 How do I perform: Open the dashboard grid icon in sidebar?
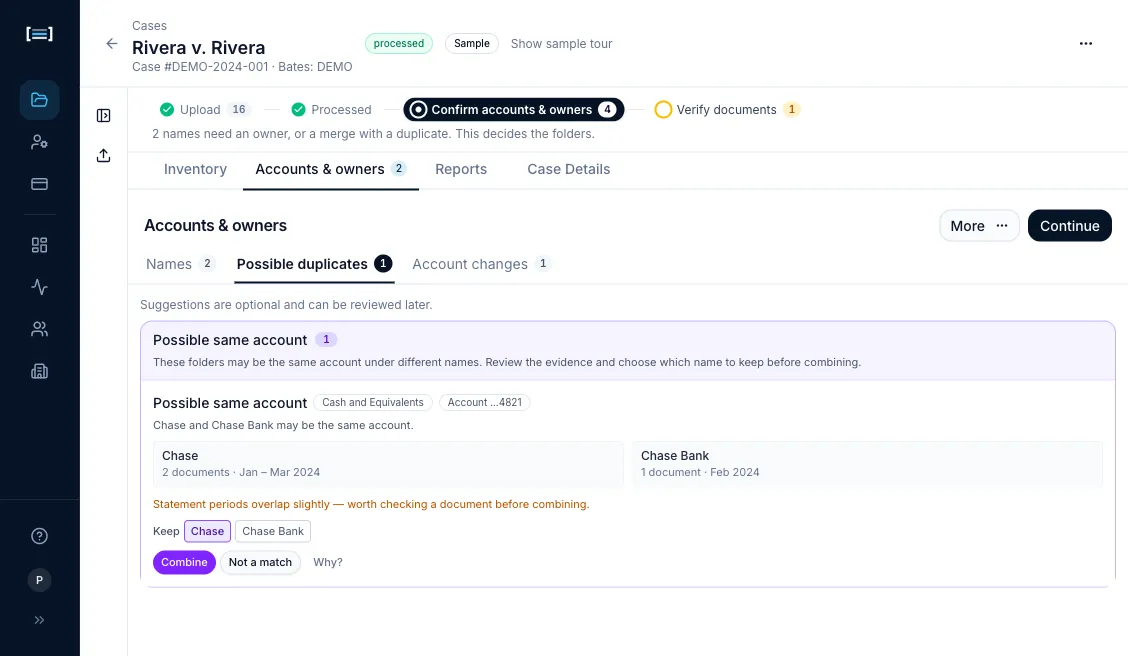(40, 245)
